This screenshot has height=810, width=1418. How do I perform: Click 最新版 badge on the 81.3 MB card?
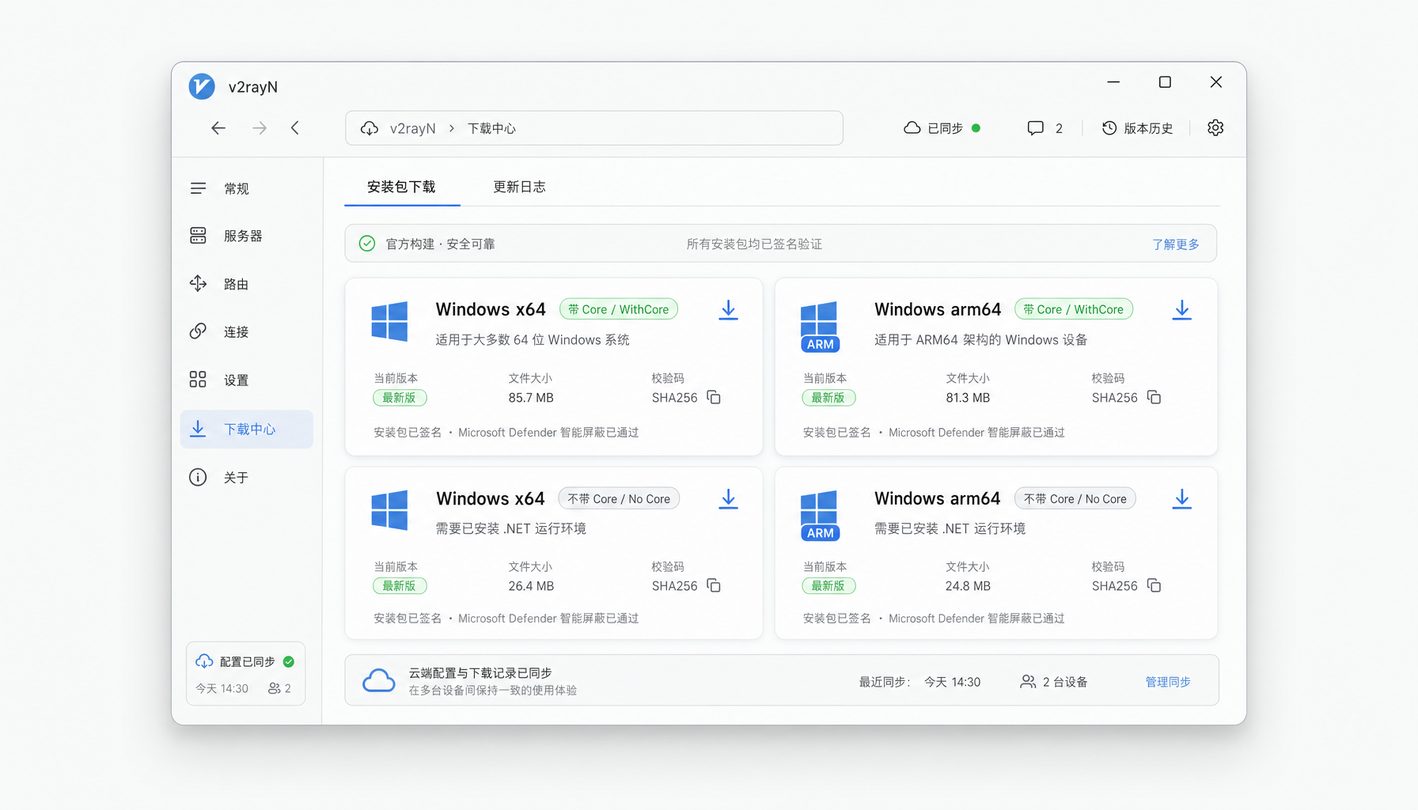click(829, 398)
